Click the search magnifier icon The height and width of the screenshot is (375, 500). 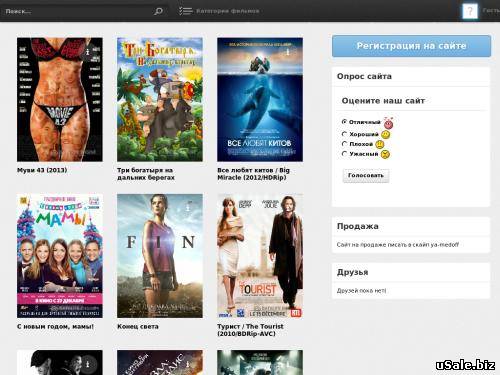158,11
